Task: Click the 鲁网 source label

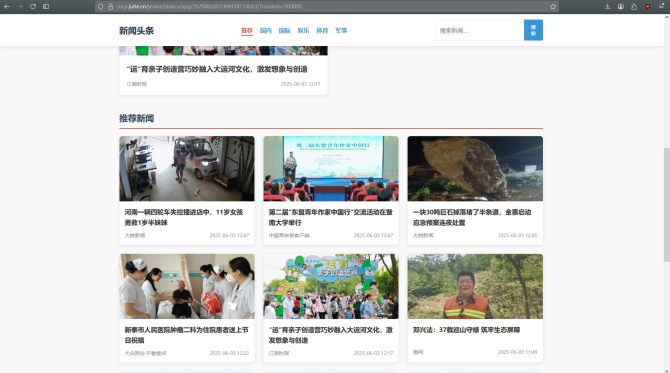Action: click(418, 352)
